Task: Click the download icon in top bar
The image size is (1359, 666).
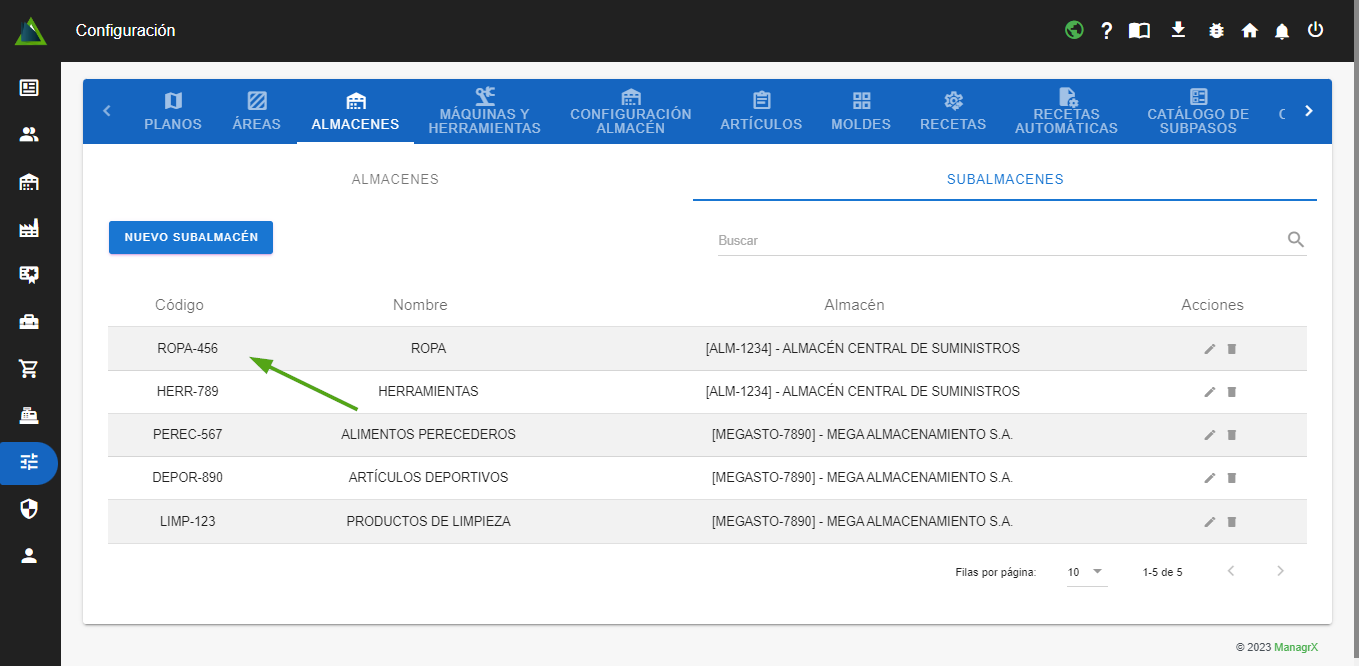Action: click(1178, 30)
